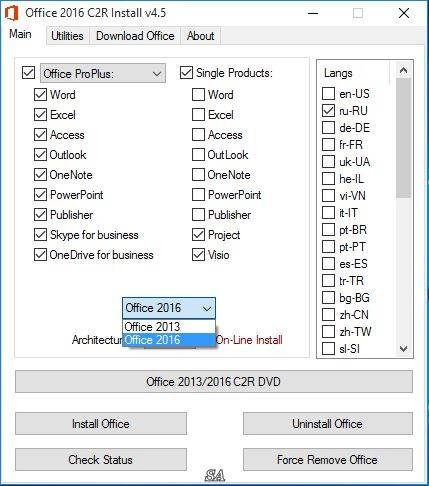Uncheck Outlook under Office ProPlus
Screen dimensions: 429x486
pyautogui.click(x=40, y=155)
